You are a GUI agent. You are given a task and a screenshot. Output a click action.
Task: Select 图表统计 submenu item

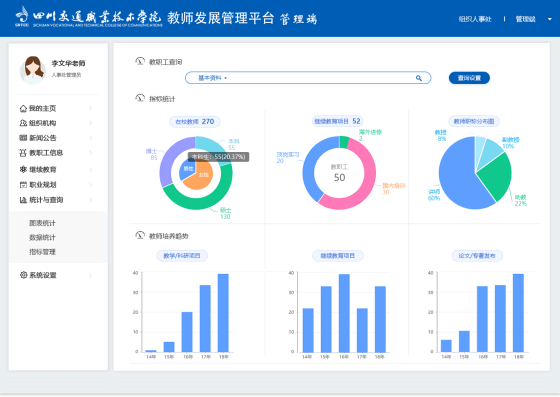pyautogui.click(x=42, y=223)
